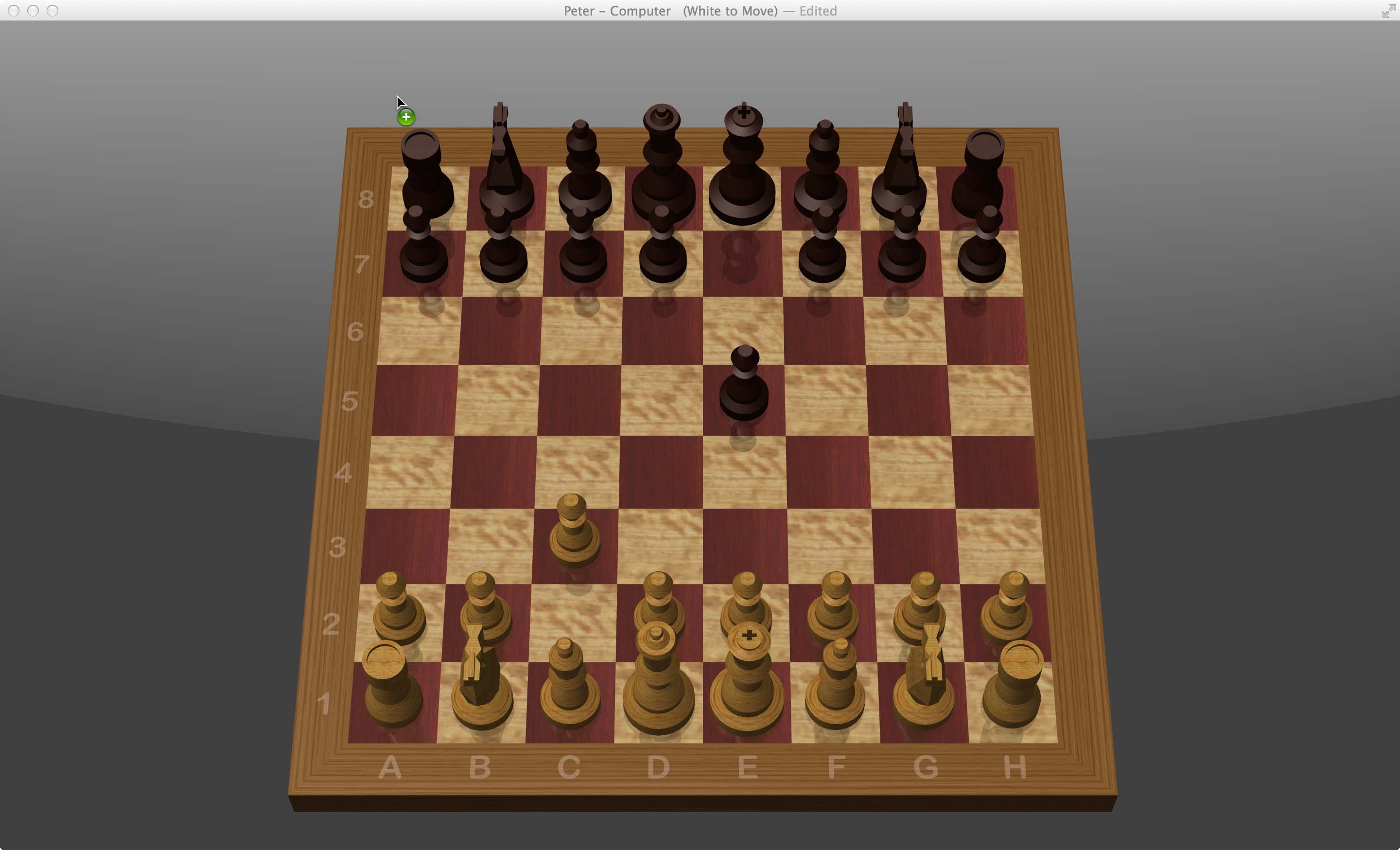Close the chess window with close button
The height and width of the screenshot is (850, 1400).
[14, 11]
